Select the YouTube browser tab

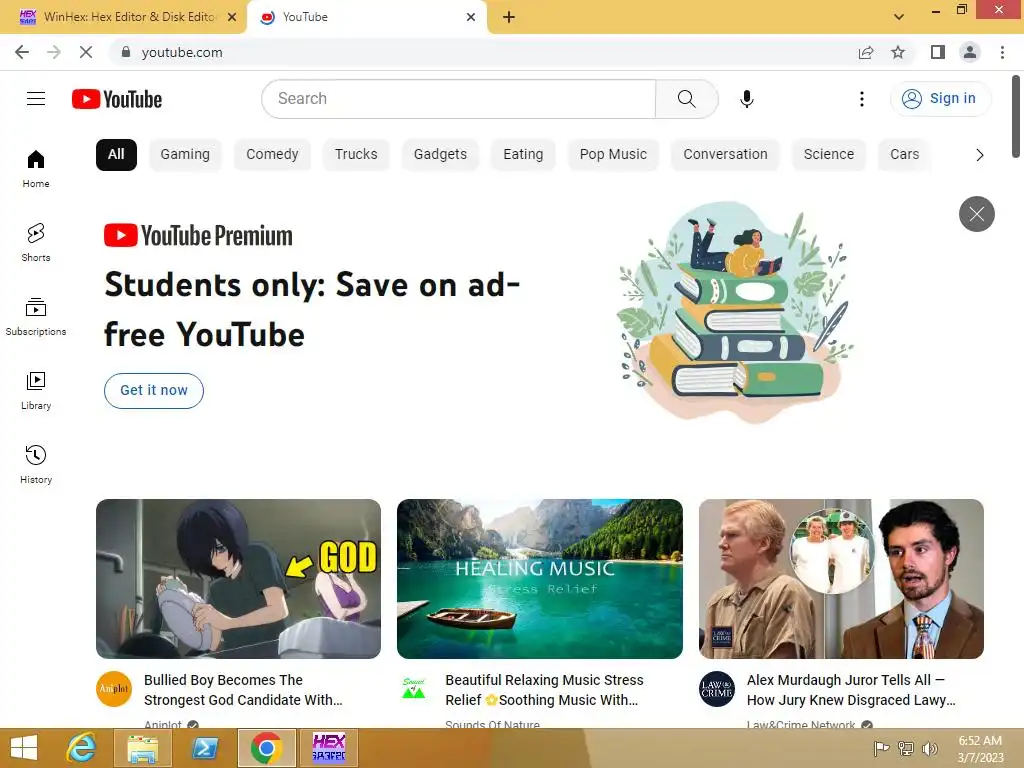point(366,17)
